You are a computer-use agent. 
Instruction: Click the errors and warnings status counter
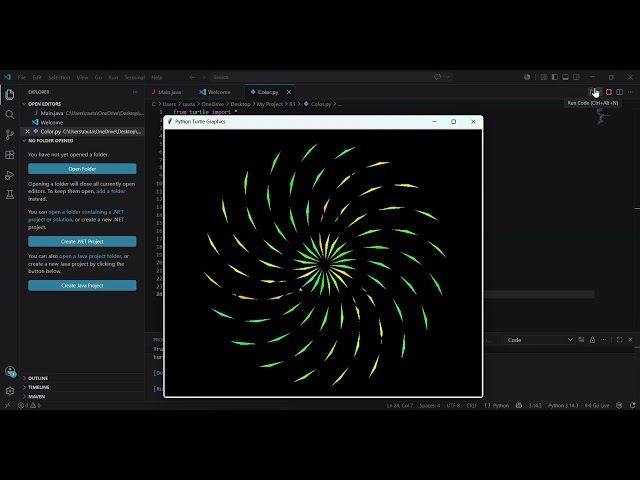pyautogui.click(x=29, y=405)
